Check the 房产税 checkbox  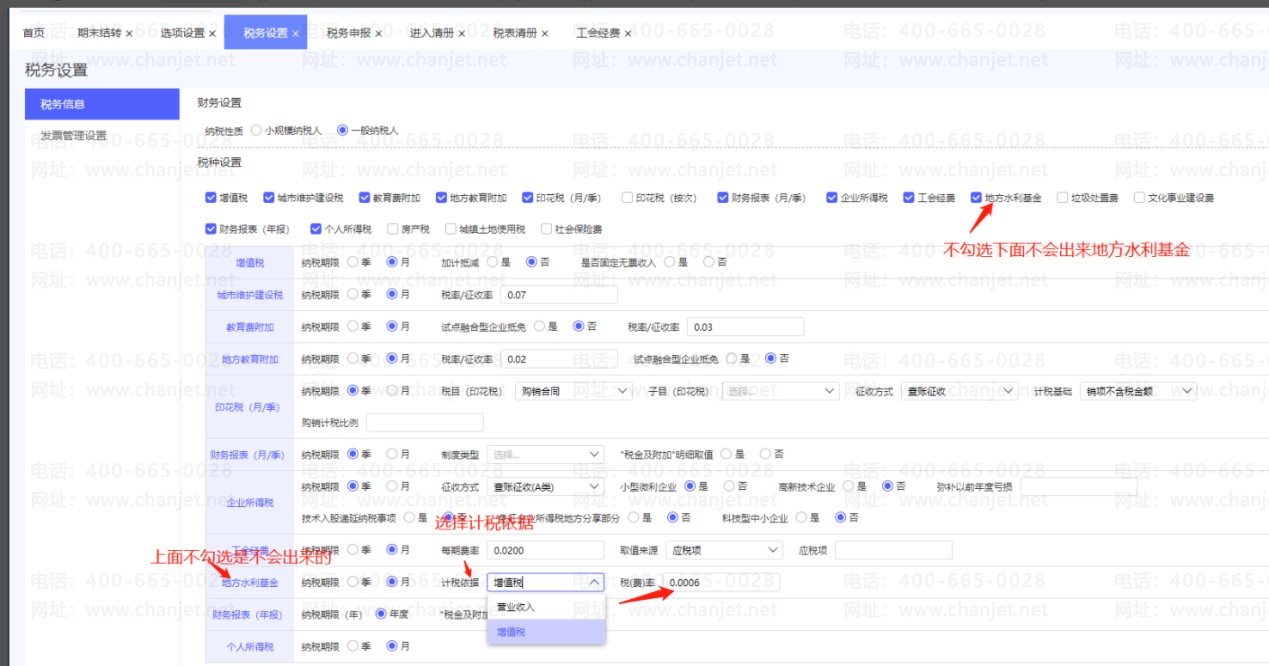(393, 229)
